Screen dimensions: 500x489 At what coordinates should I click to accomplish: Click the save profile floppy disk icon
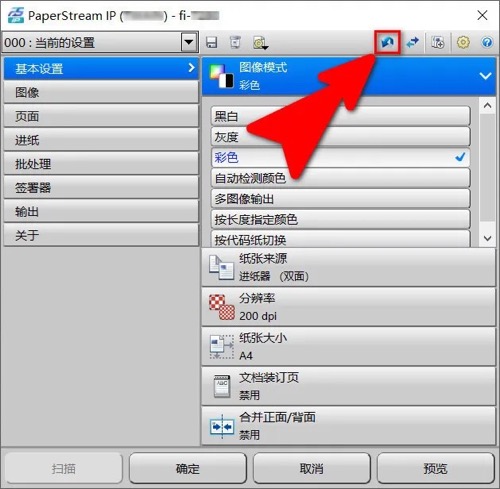[x=212, y=43]
